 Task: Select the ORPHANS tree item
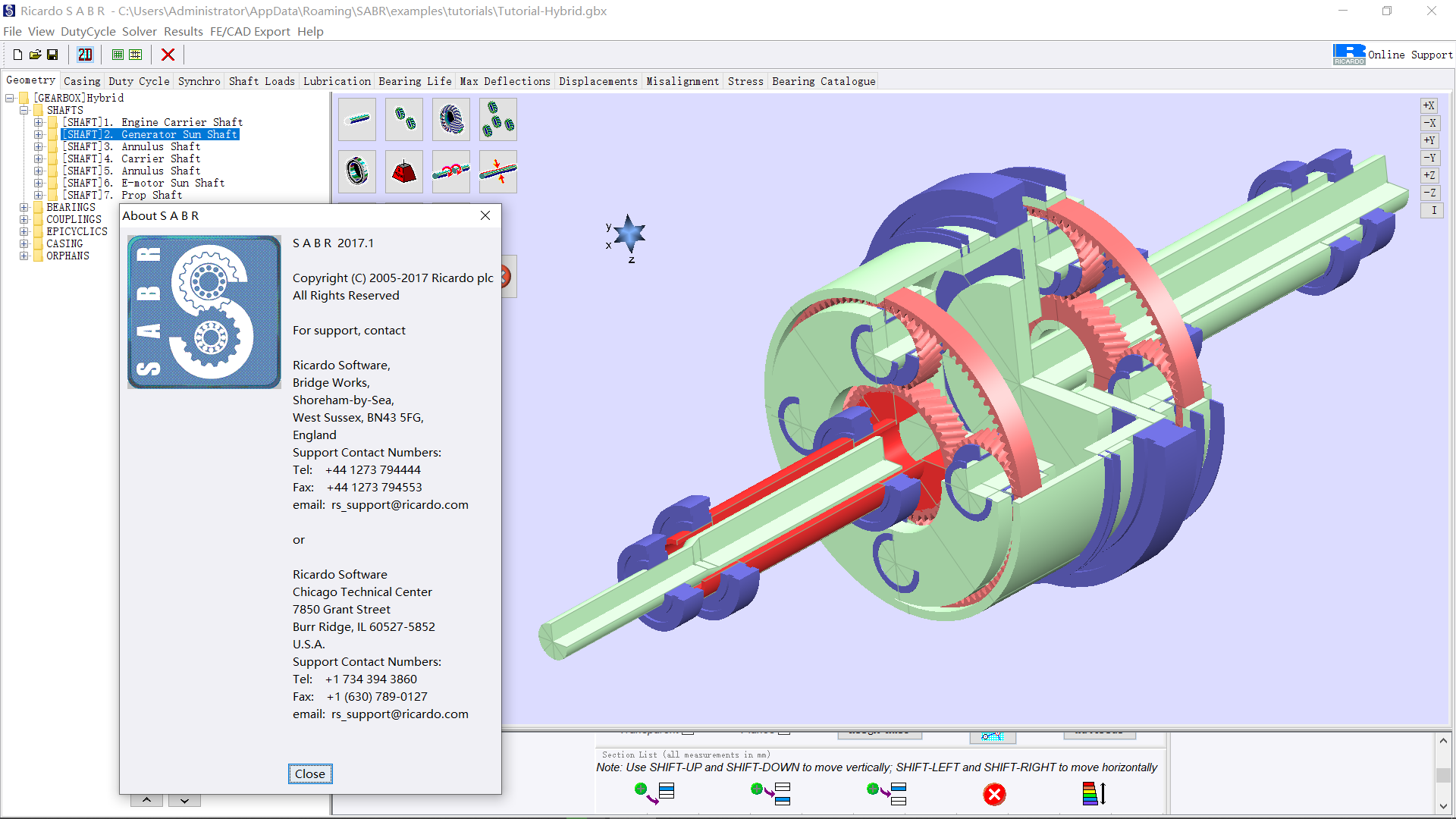67,256
